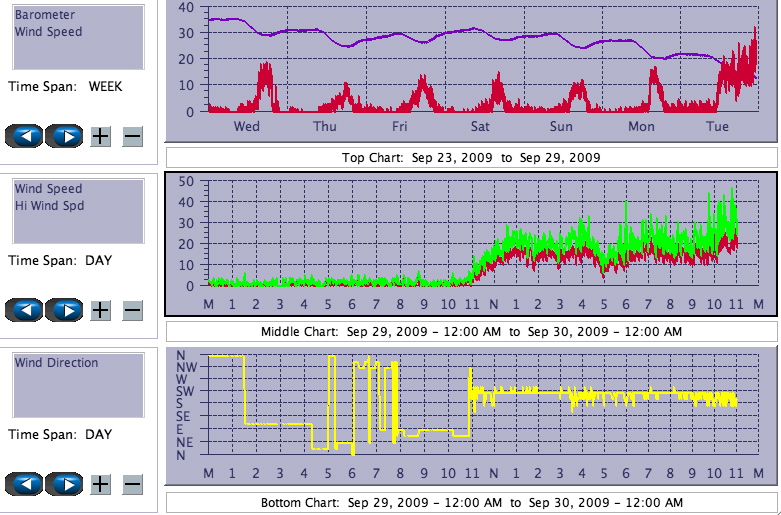Click Tue on the weekly chart axis
The width and height of the screenshot is (781, 515).
click(717, 126)
